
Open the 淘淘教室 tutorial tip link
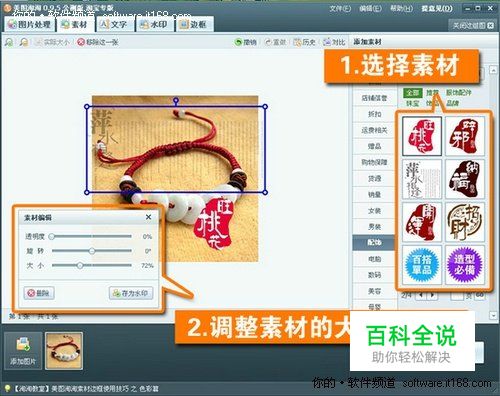86,389
